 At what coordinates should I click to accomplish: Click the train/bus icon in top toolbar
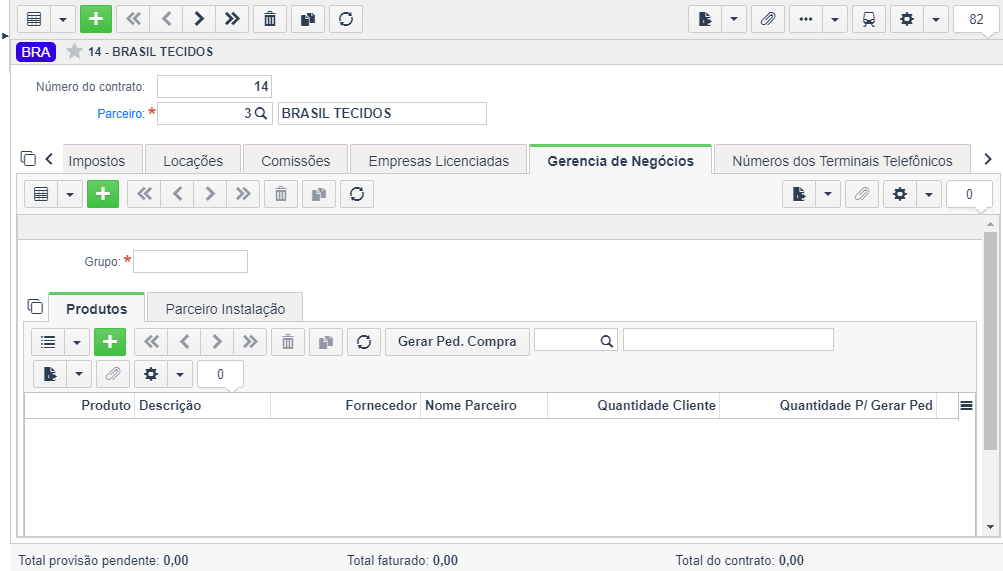tap(869, 19)
